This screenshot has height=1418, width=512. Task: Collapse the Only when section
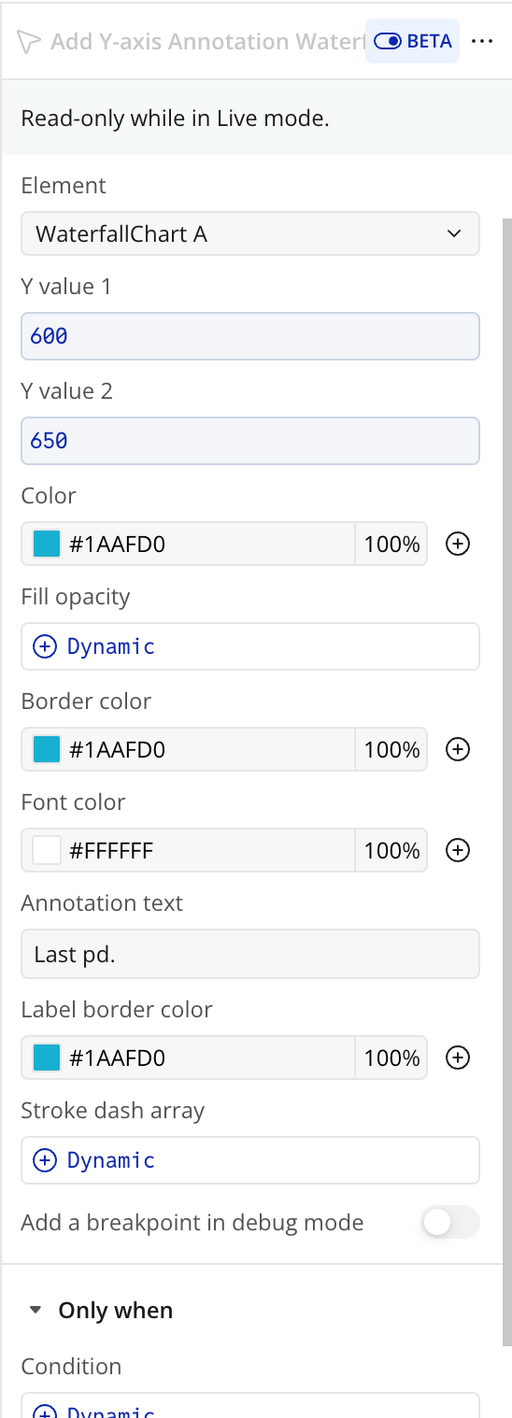pos(36,1310)
